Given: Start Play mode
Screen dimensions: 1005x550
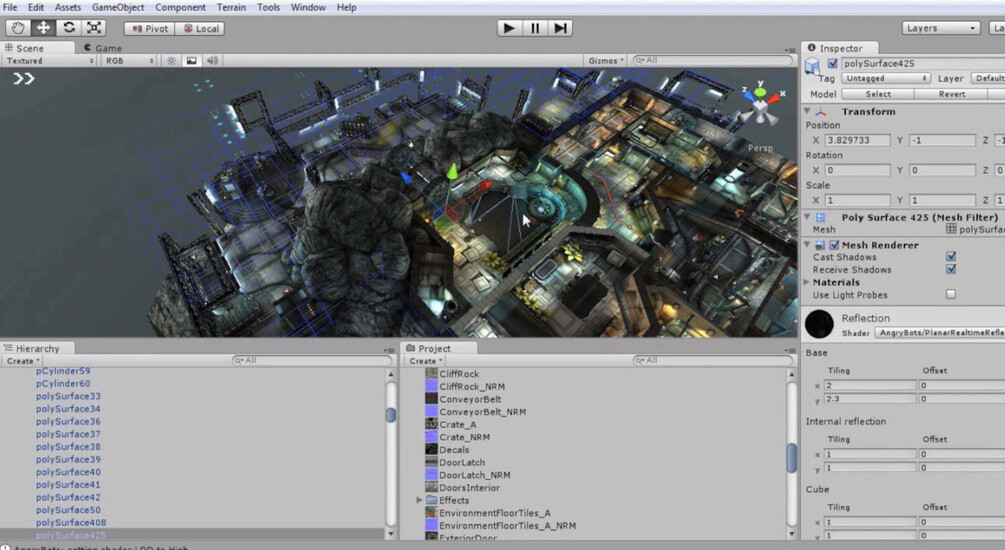Looking at the screenshot, I should click(x=509, y=28).
